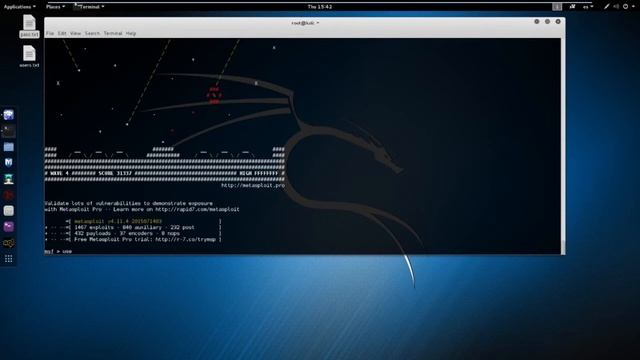Open the Armitage dock icon

click(9, 179)
